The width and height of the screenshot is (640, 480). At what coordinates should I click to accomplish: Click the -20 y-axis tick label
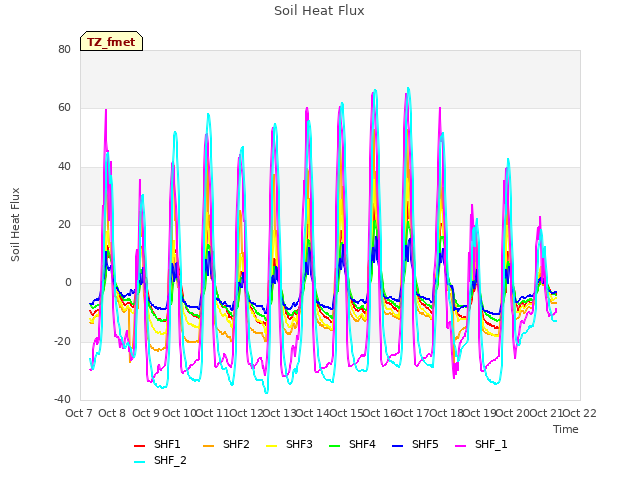pyautogui.click(x=62, y=341)
